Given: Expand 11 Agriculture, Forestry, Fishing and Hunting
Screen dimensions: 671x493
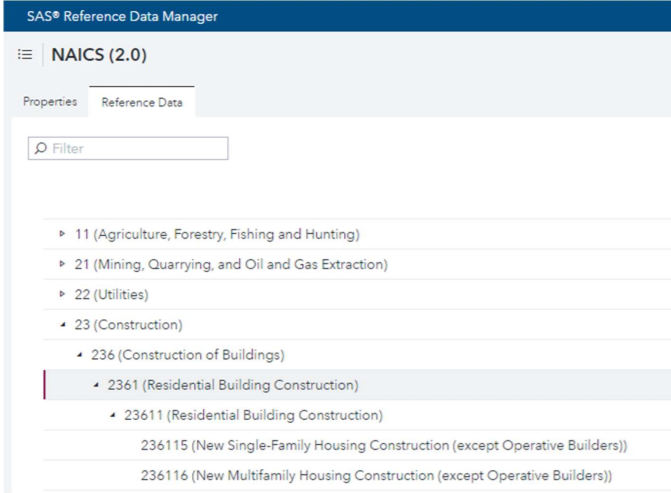Looking at the screenshot, I should coord(62,234).
